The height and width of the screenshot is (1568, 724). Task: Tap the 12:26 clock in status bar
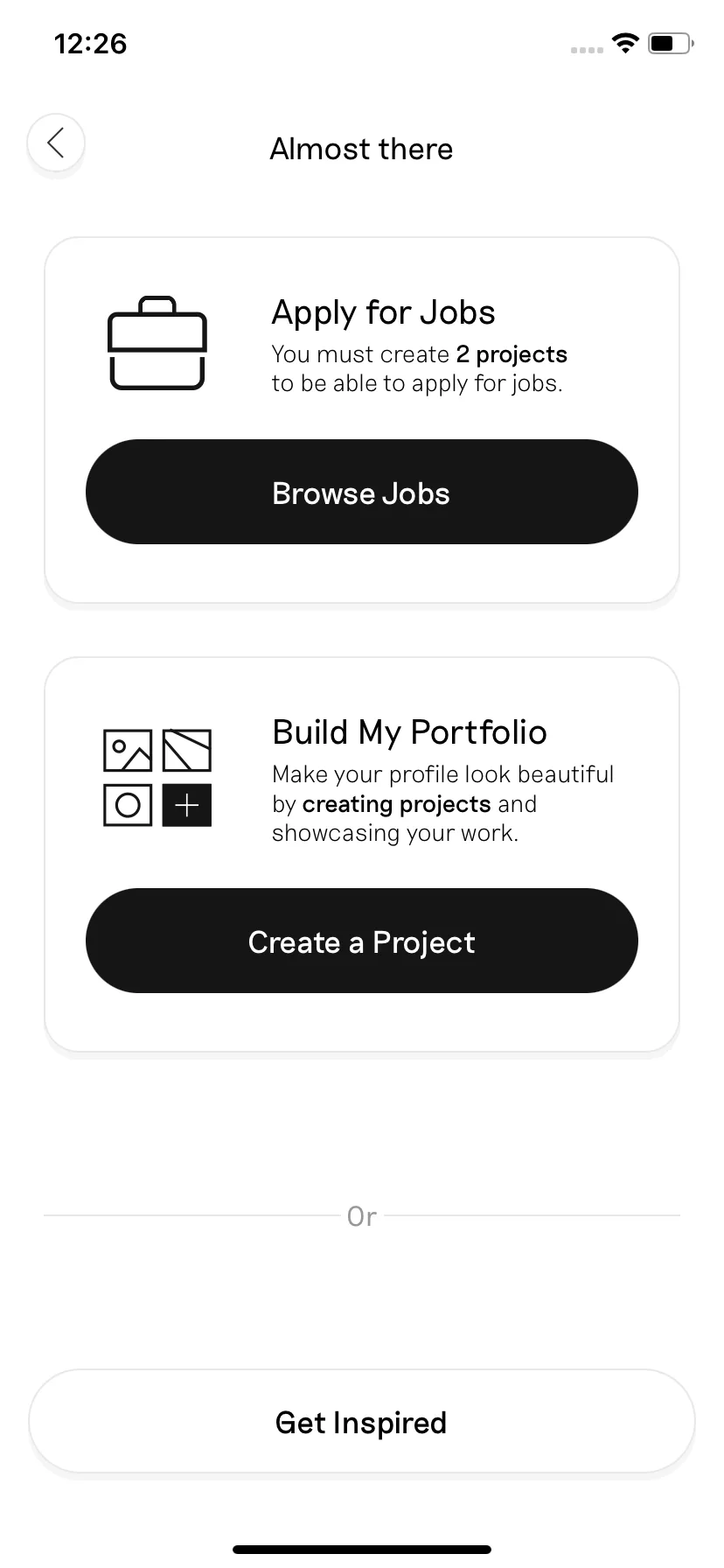point(91,44)
